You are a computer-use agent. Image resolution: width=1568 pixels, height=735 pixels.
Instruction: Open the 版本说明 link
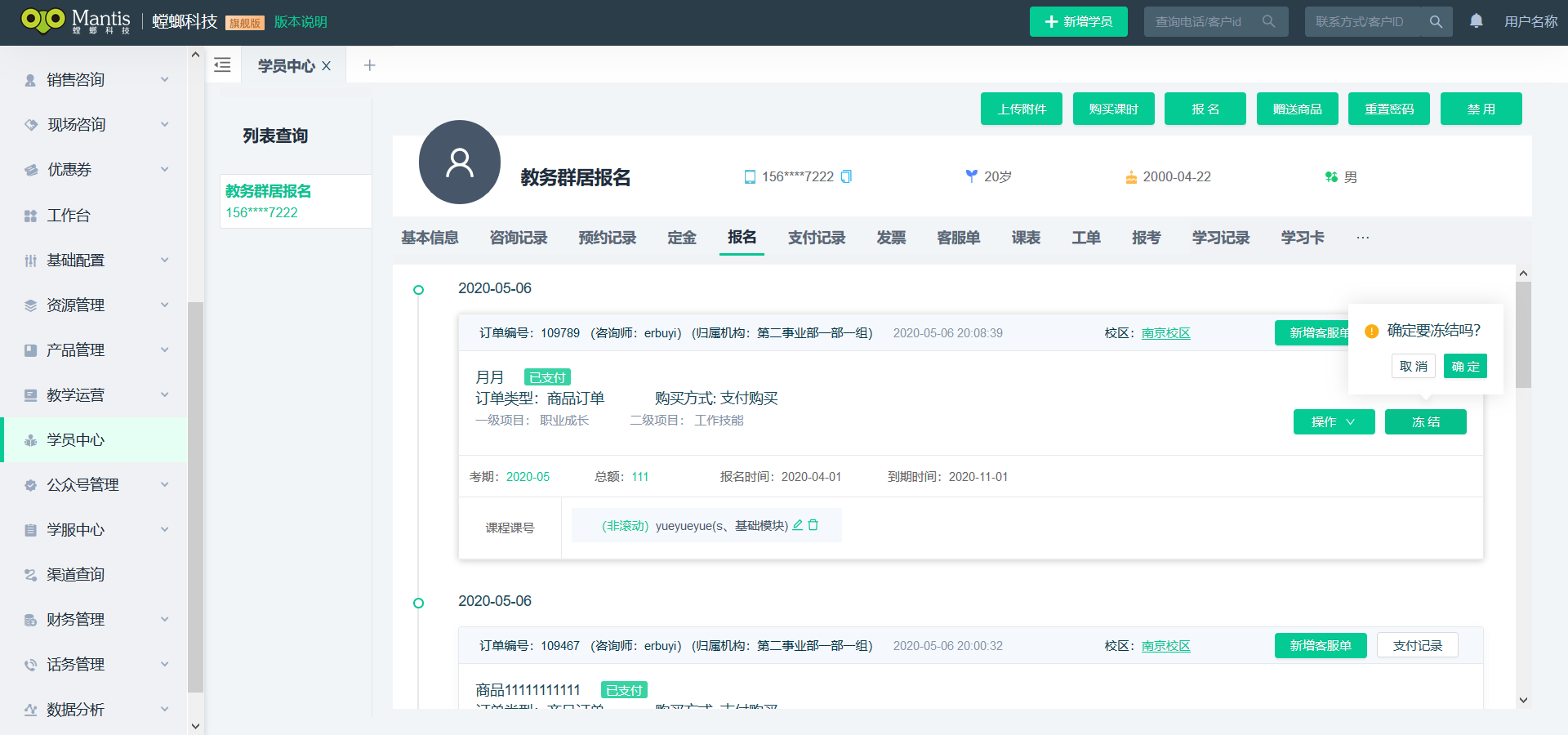(x=301, y=22)
